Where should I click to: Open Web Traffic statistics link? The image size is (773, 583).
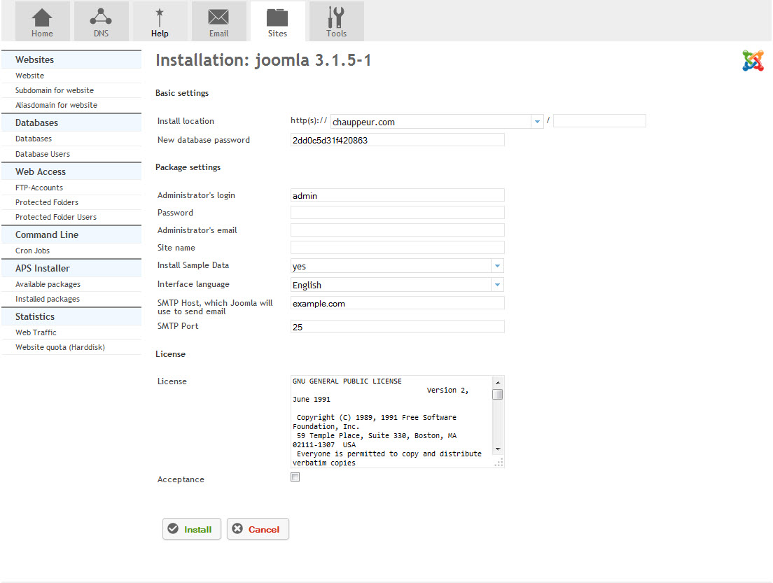pyautogui.click(x=35, y=333)
